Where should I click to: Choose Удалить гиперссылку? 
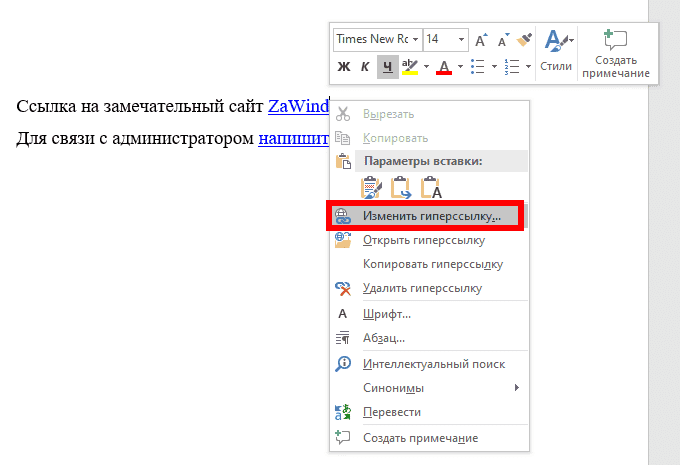click(x=422, y=288)
